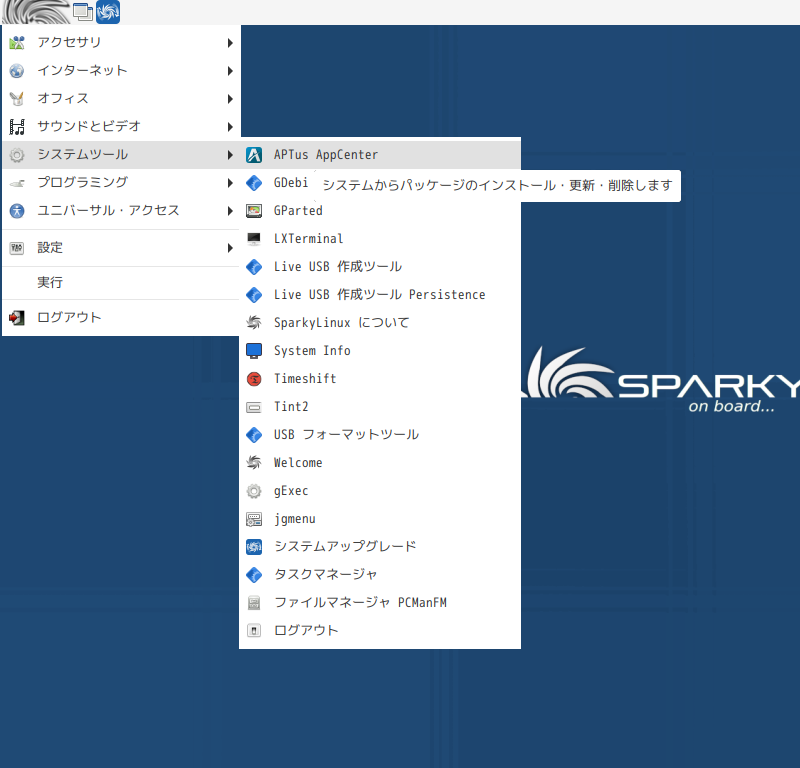Launch LXTerminal
Screen dimensions: 800x768
pyautogui.click(x=380, y=239)
